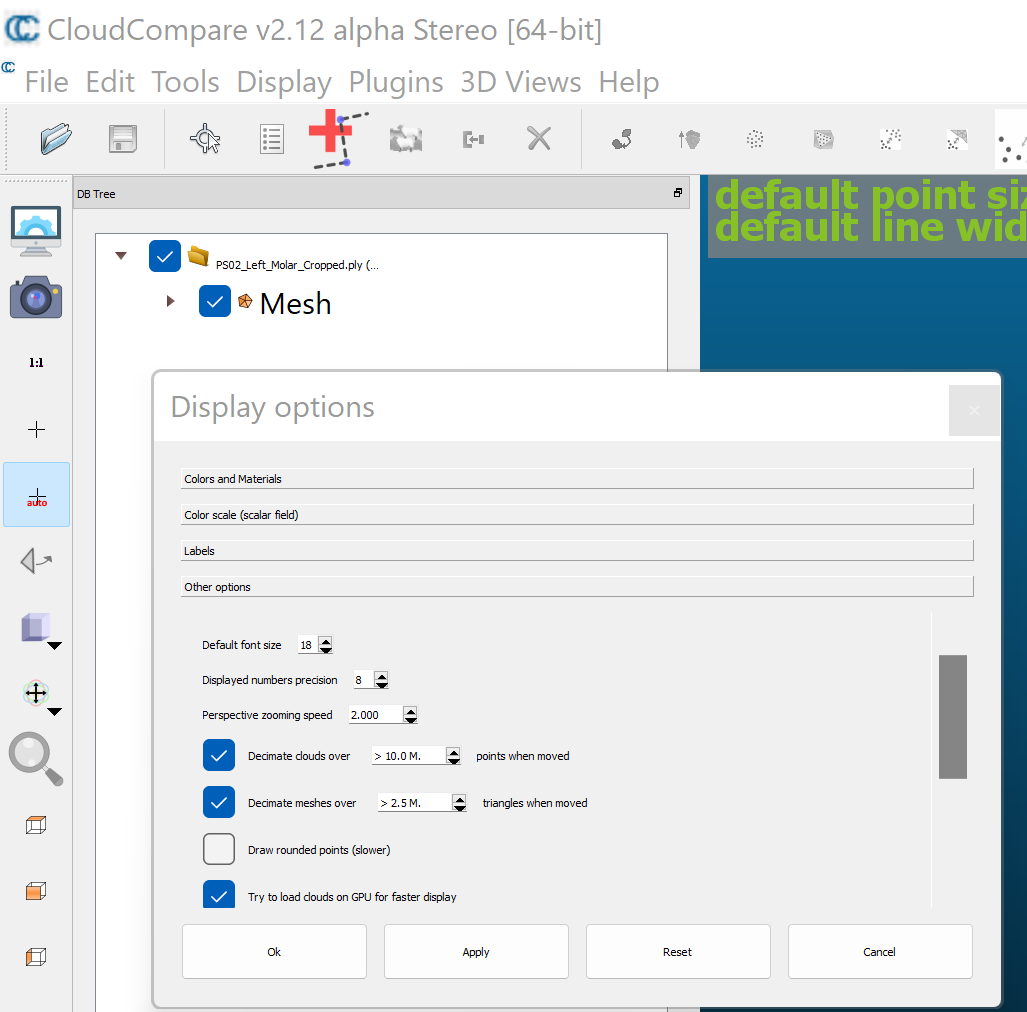This screenshot has width=1027, height=1012.
Task: Click the Apply button
Action: tap(476, 951)
